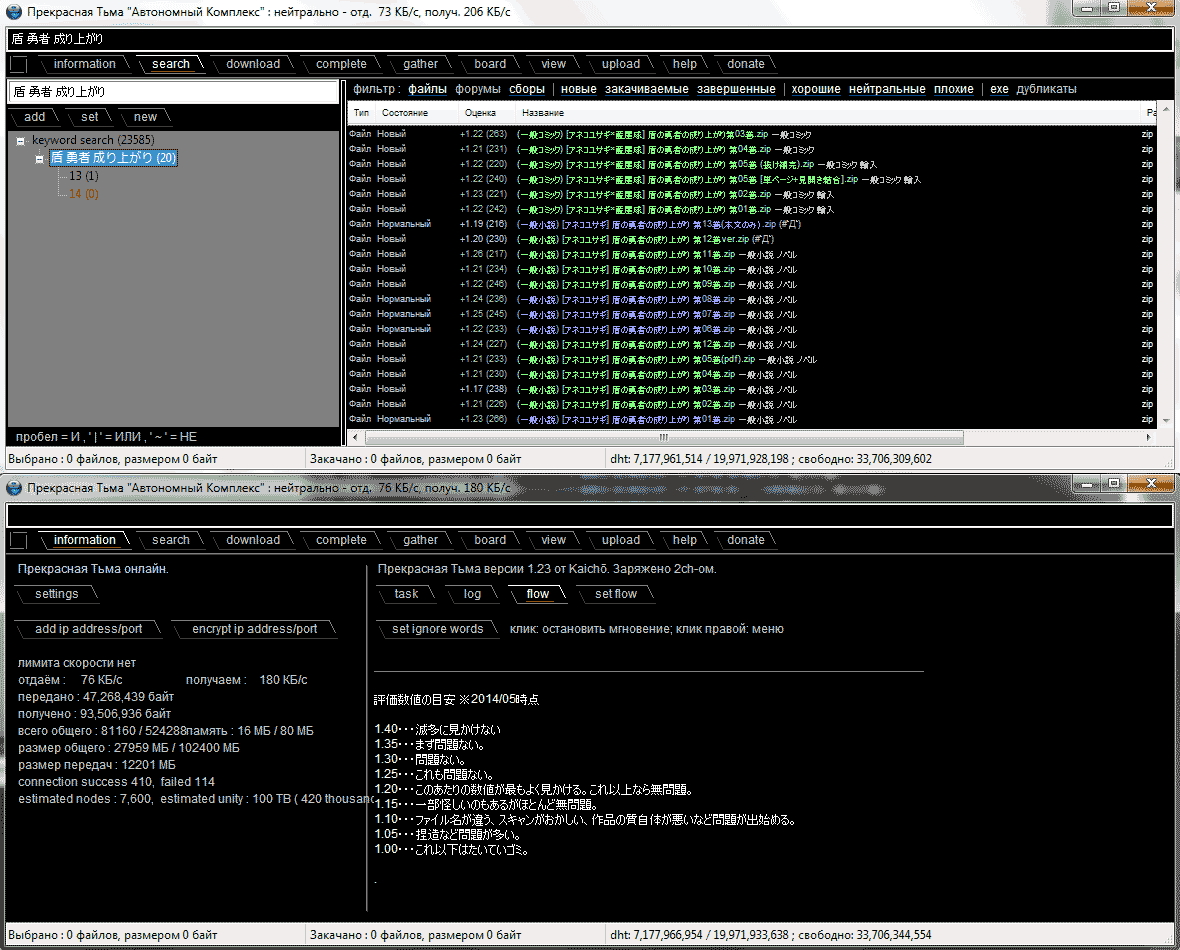Toggle the "дубликаты" filter
Viewport: 1180px width, 950px height.
click(1046, 89)
